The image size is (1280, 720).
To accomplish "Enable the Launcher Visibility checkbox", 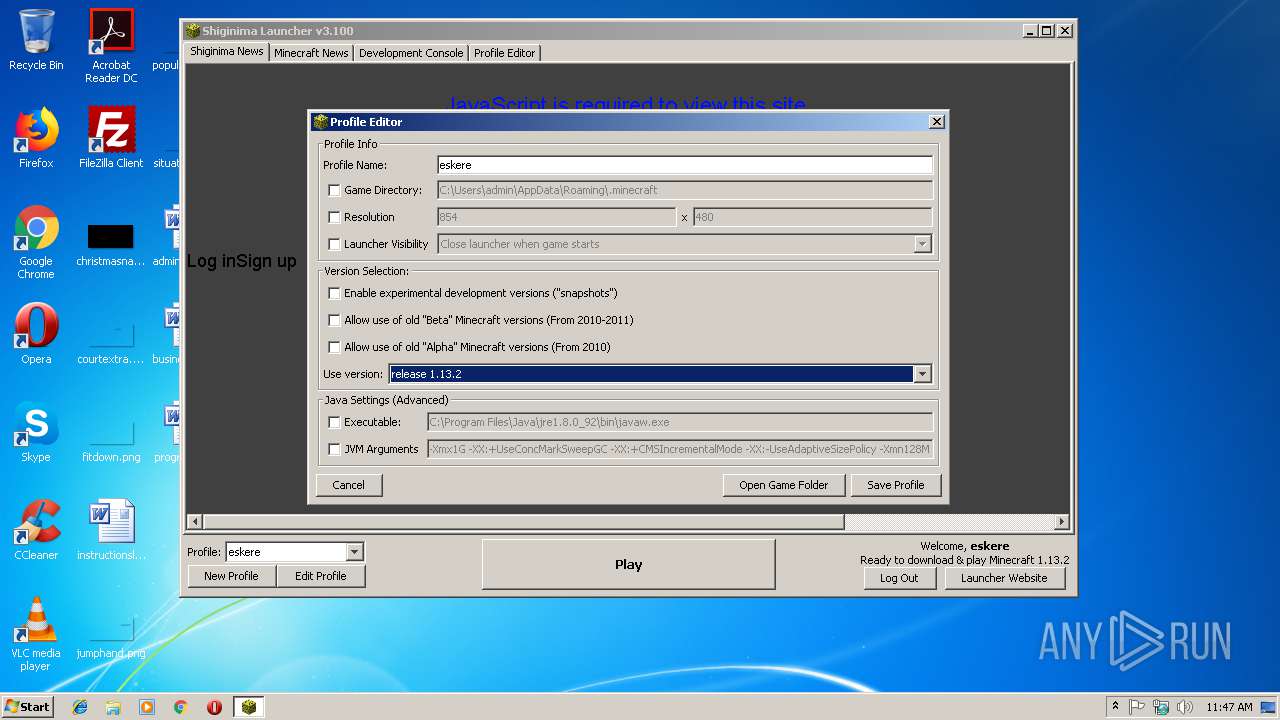I will [334, 244].
